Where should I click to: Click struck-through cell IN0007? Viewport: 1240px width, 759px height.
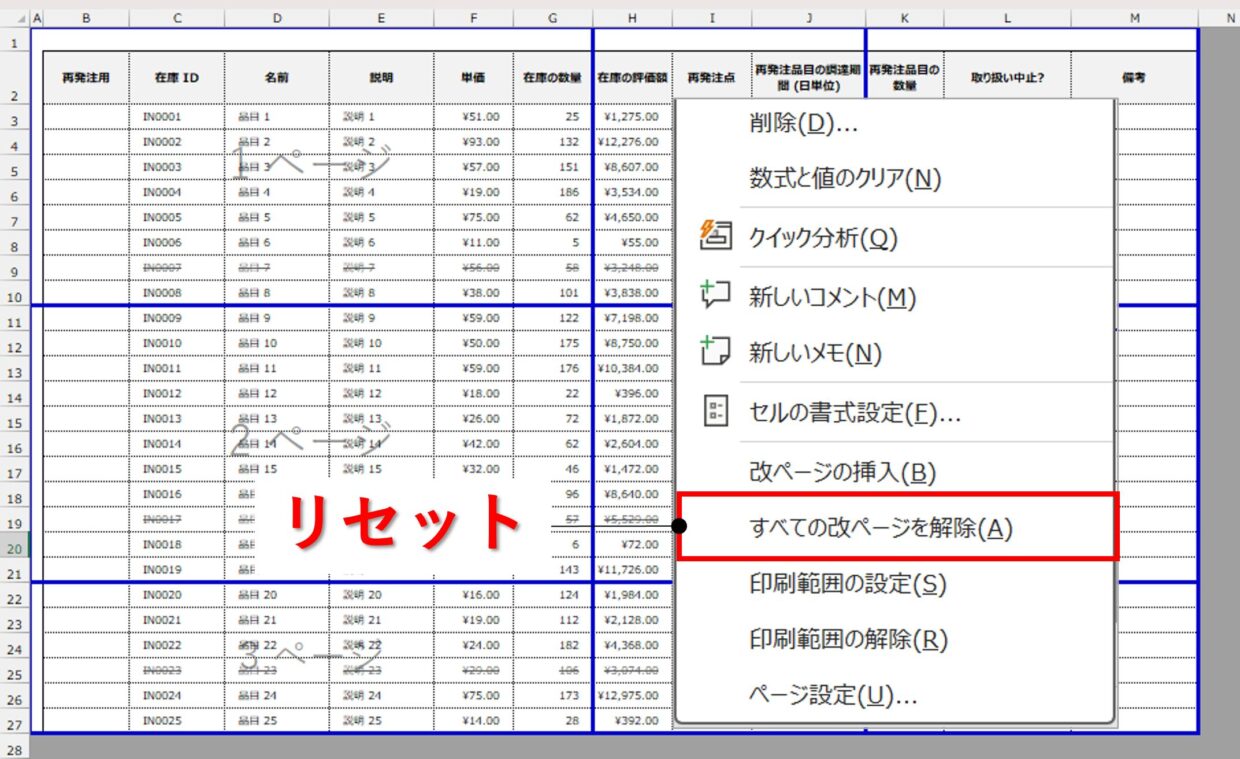tap(177, 267)
